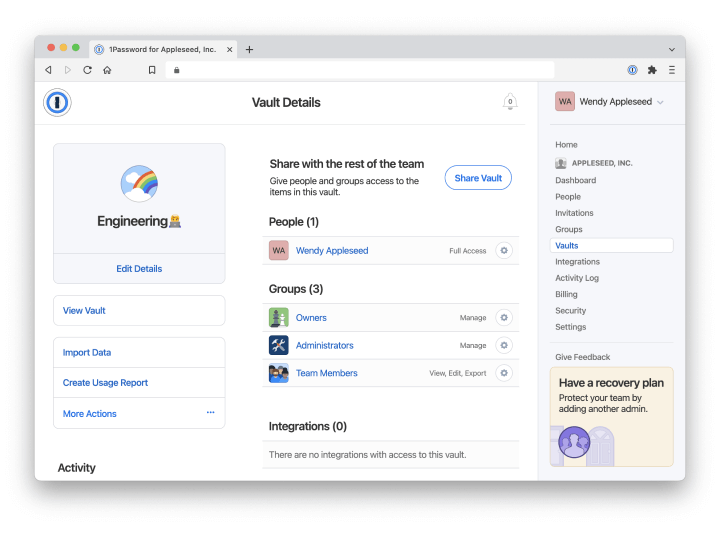Click the WA avatar beside account name

coord(565,101)
